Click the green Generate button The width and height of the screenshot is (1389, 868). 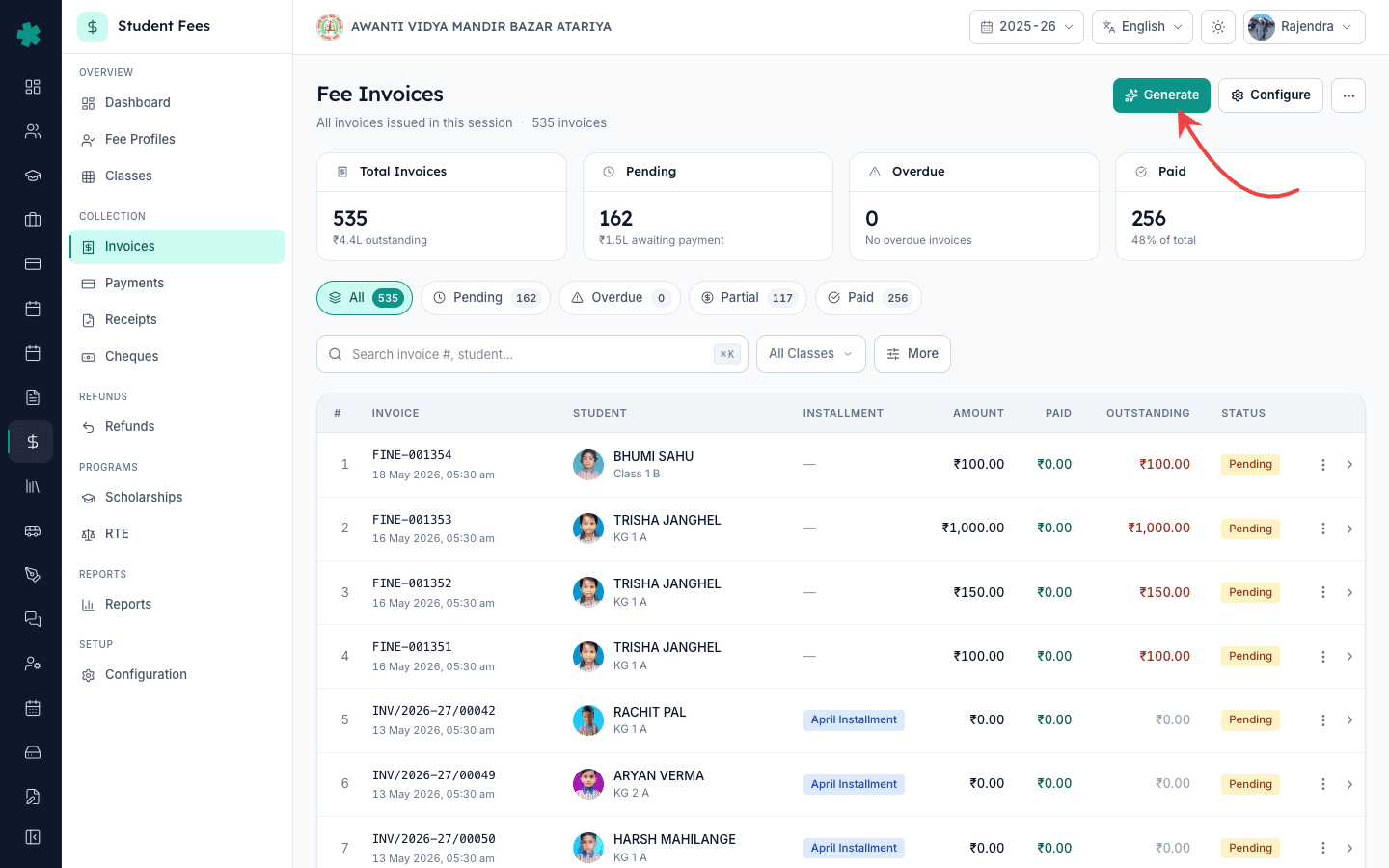1161,95
